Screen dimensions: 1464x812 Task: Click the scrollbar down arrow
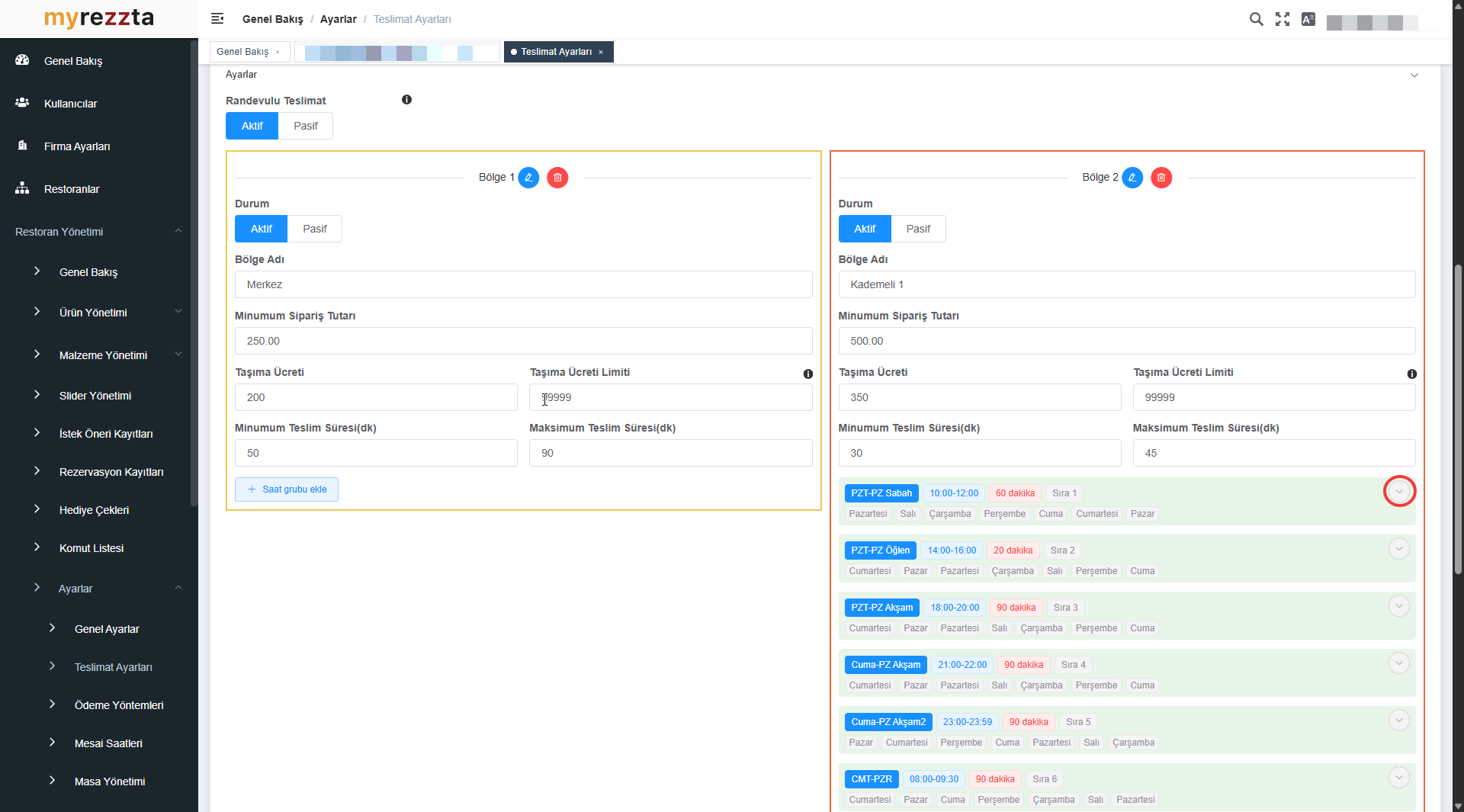click(x=1458, y=806)
